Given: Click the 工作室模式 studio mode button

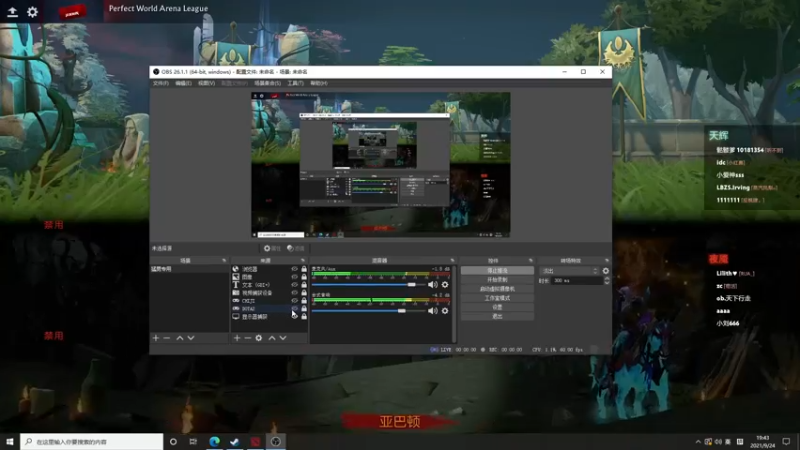Looking at the screenshot, I should click(x=497, y=298).
